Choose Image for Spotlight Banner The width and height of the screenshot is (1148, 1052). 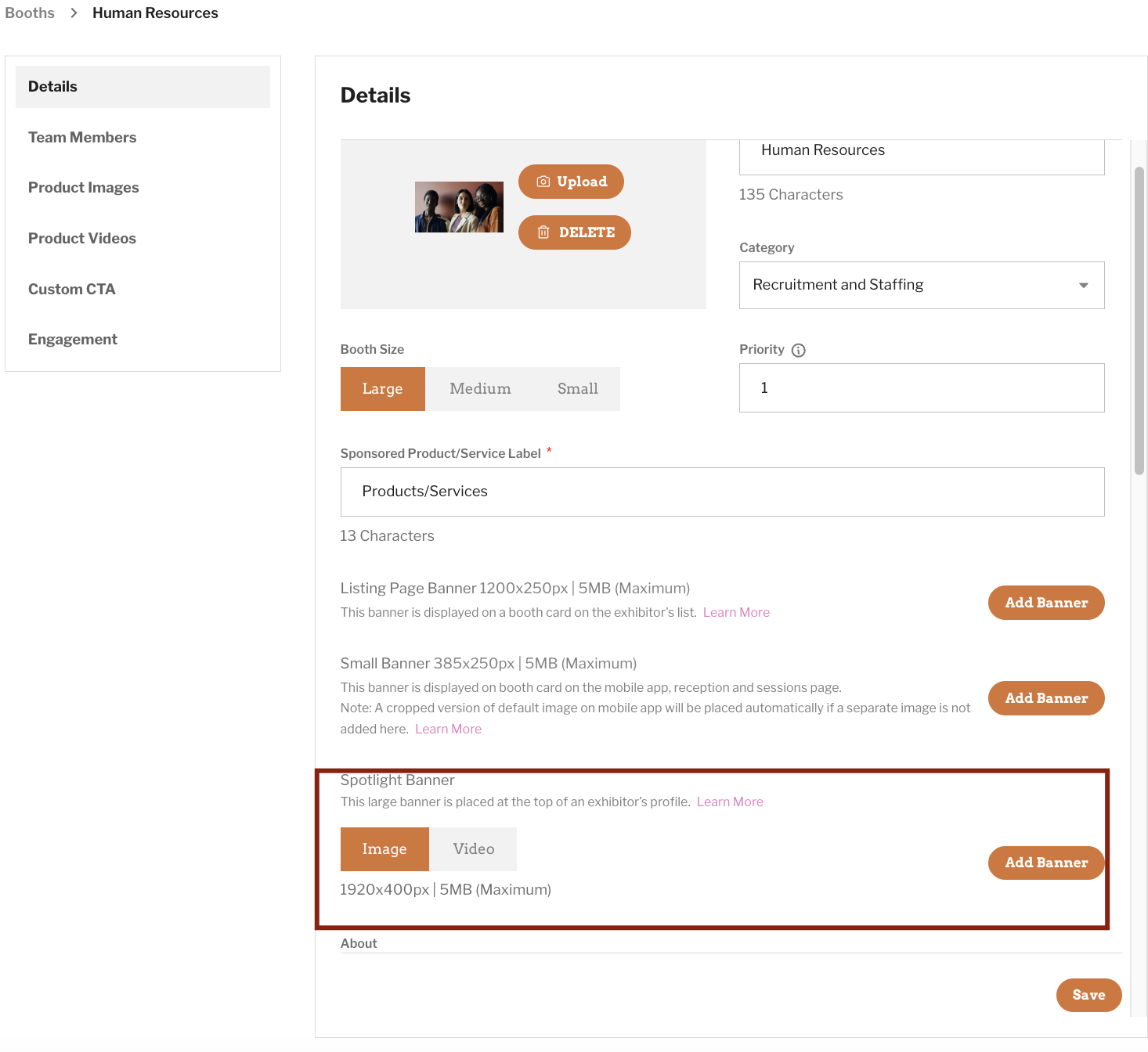384,849
